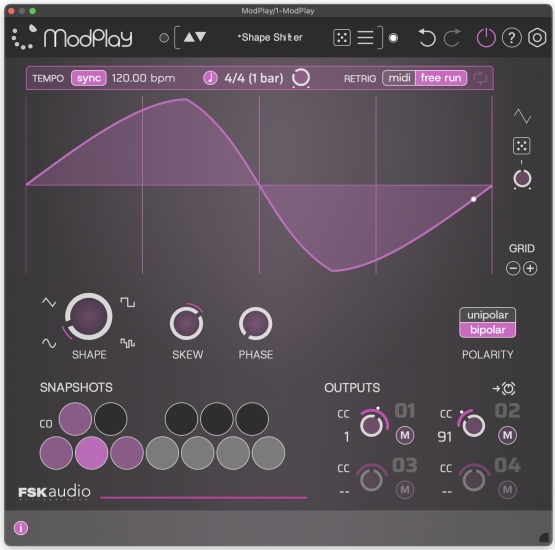Switch polarity to bipolar
The height and width of the screenshot is (550, 555).
pyautogui.click(x=487, y=330)
